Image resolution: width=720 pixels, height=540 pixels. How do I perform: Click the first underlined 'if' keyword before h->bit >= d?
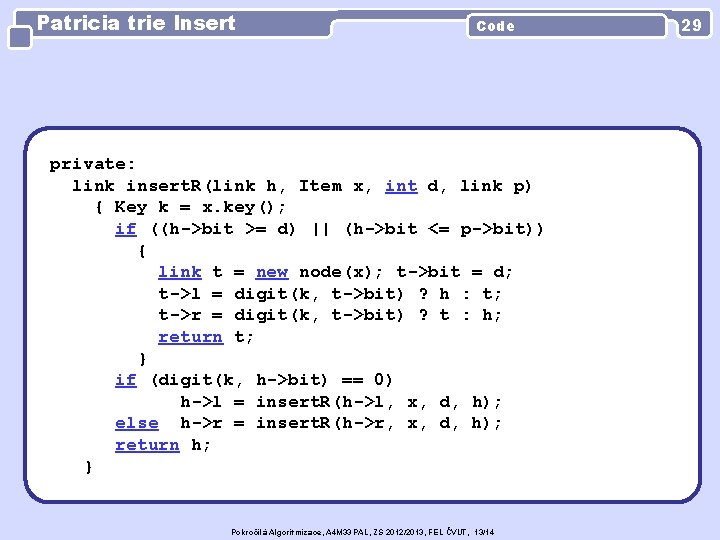point(126,229)
